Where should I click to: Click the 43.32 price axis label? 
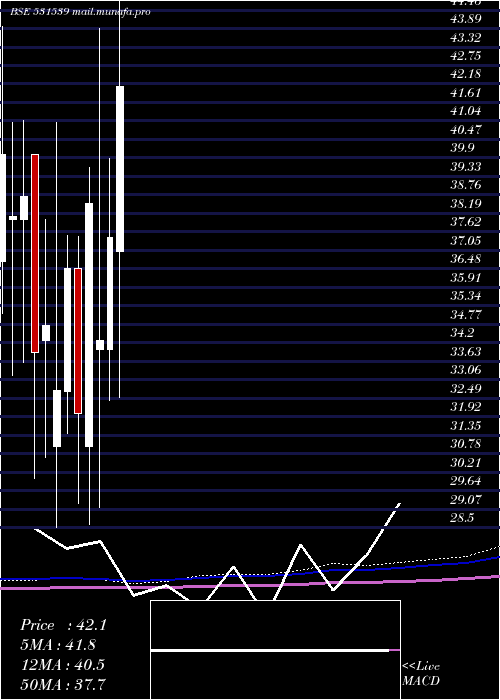coord(466,38)
